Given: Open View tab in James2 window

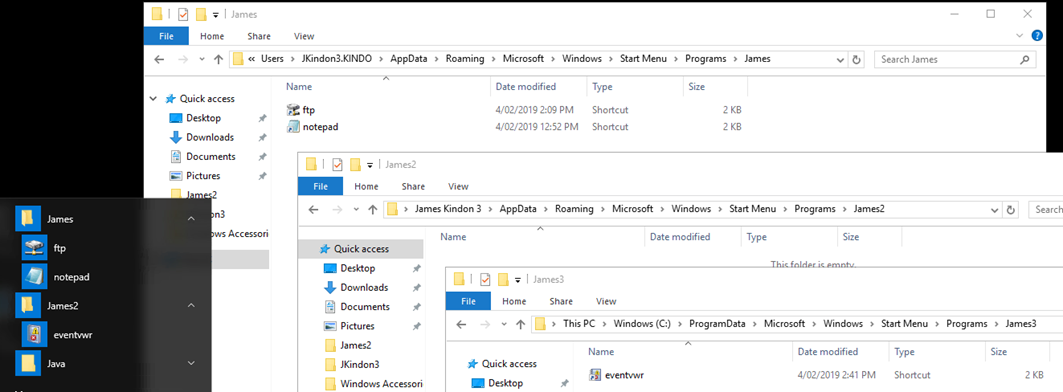Looking at the screenshot, I should tap(458, 187).
